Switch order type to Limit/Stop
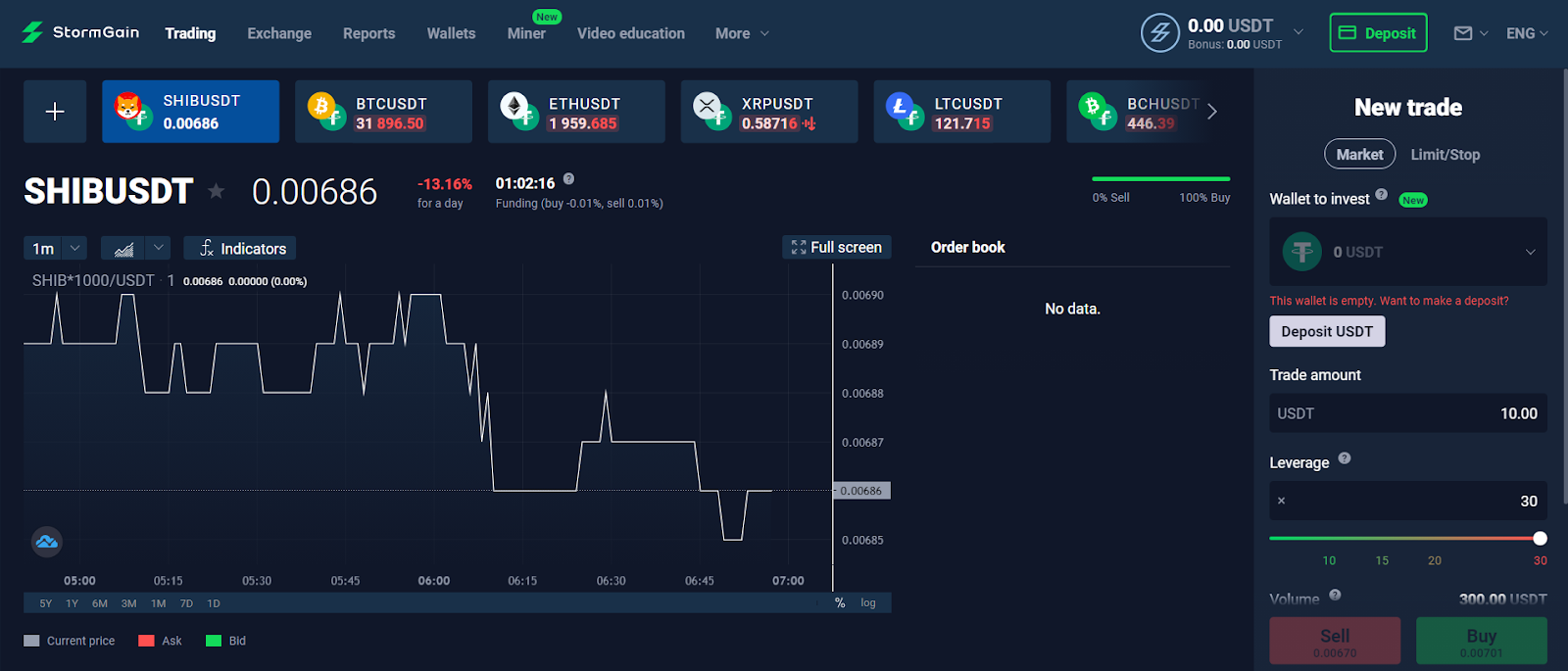 1445,155
